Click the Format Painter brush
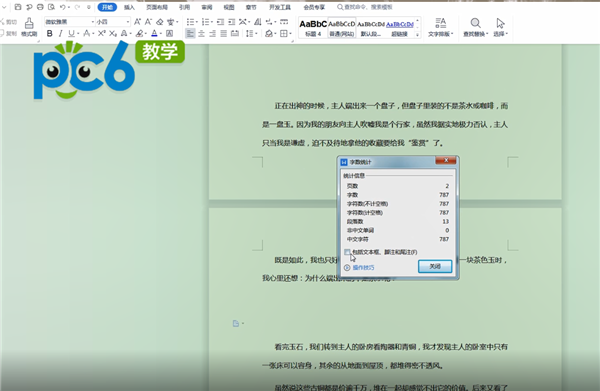 (29, 24)
